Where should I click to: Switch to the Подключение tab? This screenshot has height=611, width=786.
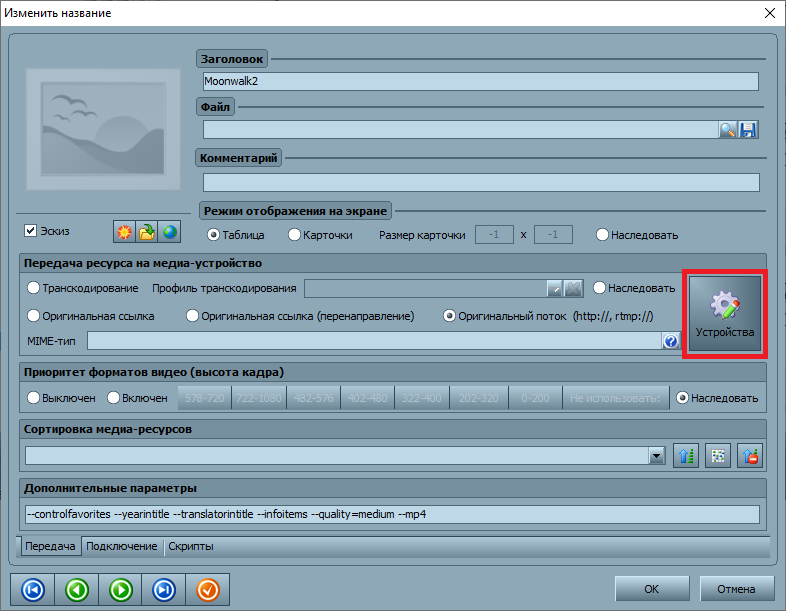pos(121,547)
